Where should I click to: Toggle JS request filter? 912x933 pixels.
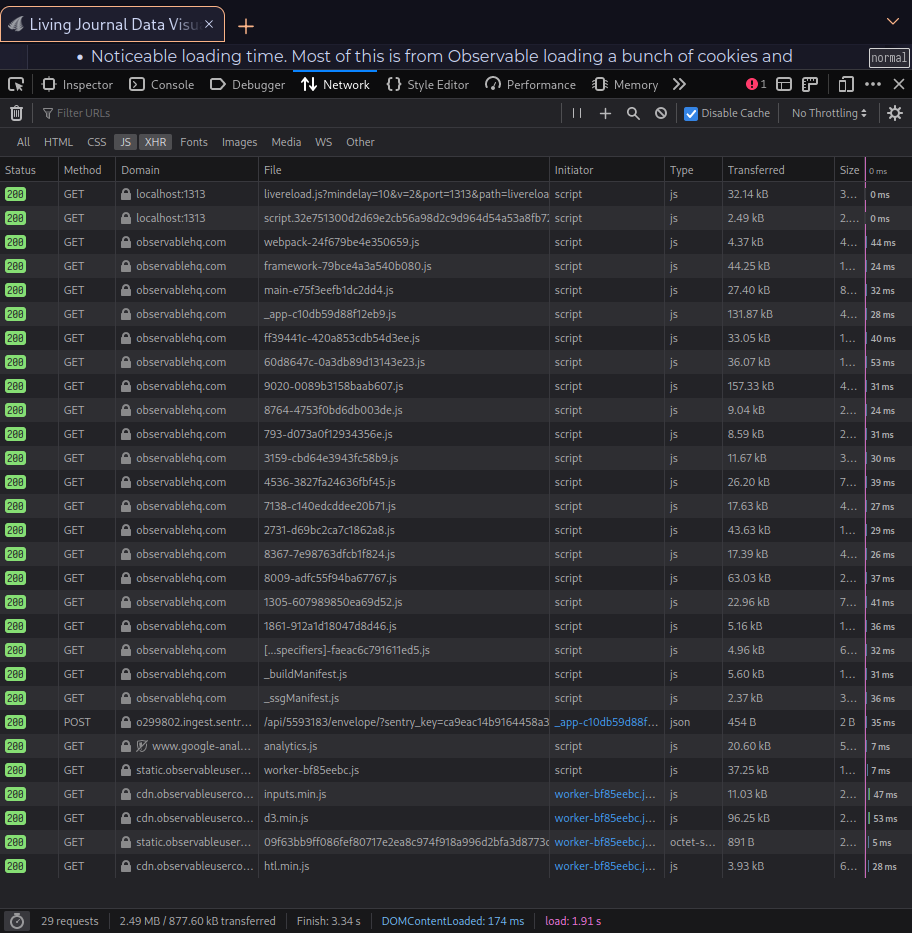point(126,142)
